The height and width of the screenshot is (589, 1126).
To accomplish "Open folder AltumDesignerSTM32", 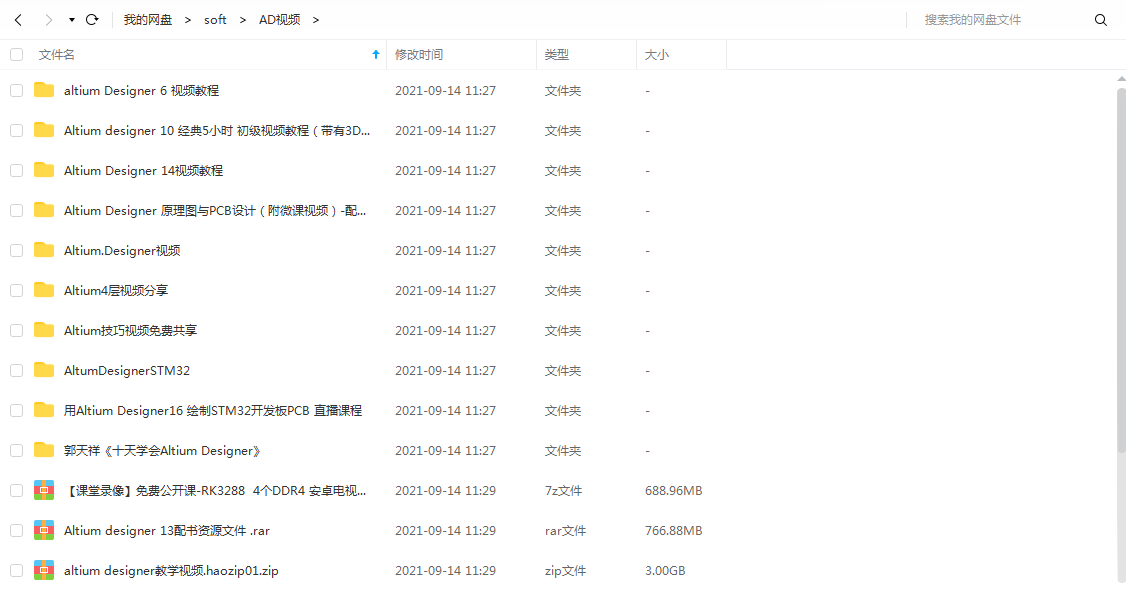I will (x=127, y=371).
